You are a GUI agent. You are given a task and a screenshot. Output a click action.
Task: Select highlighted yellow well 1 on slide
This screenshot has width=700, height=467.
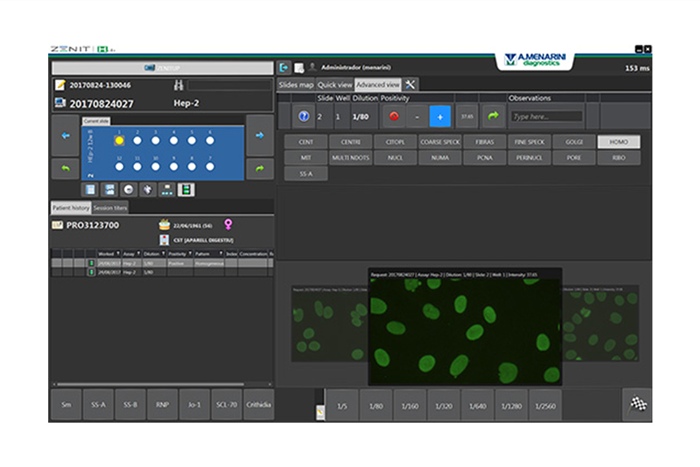click(x=119, y=141)
